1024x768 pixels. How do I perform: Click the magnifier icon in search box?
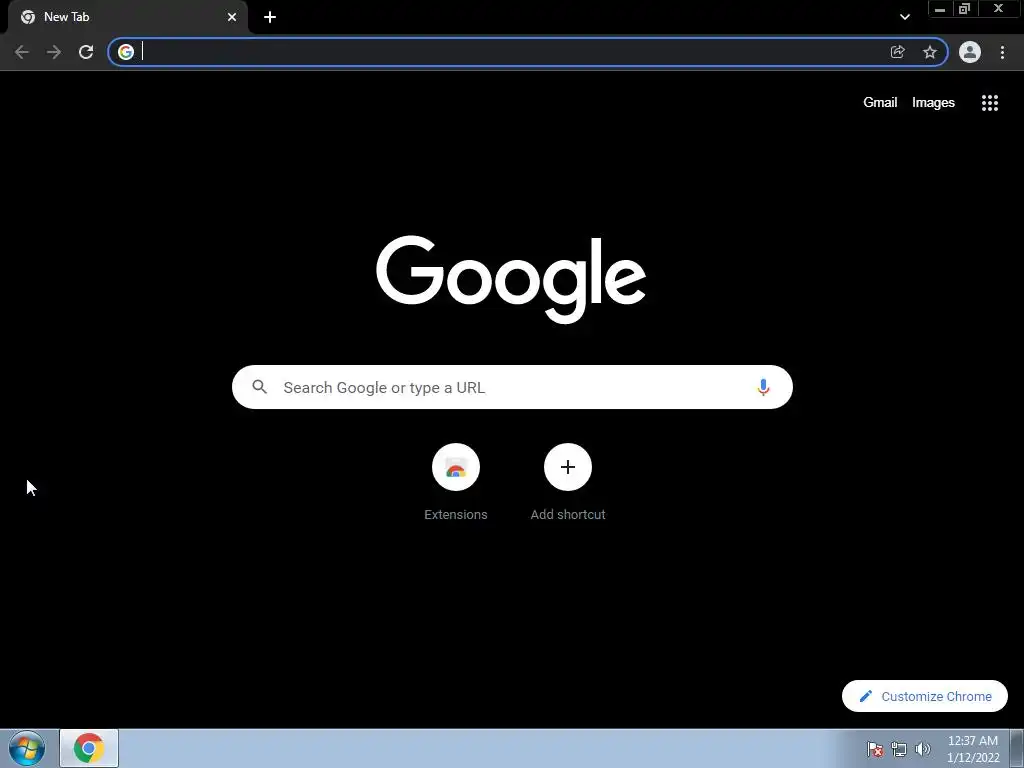pos(259,387)
